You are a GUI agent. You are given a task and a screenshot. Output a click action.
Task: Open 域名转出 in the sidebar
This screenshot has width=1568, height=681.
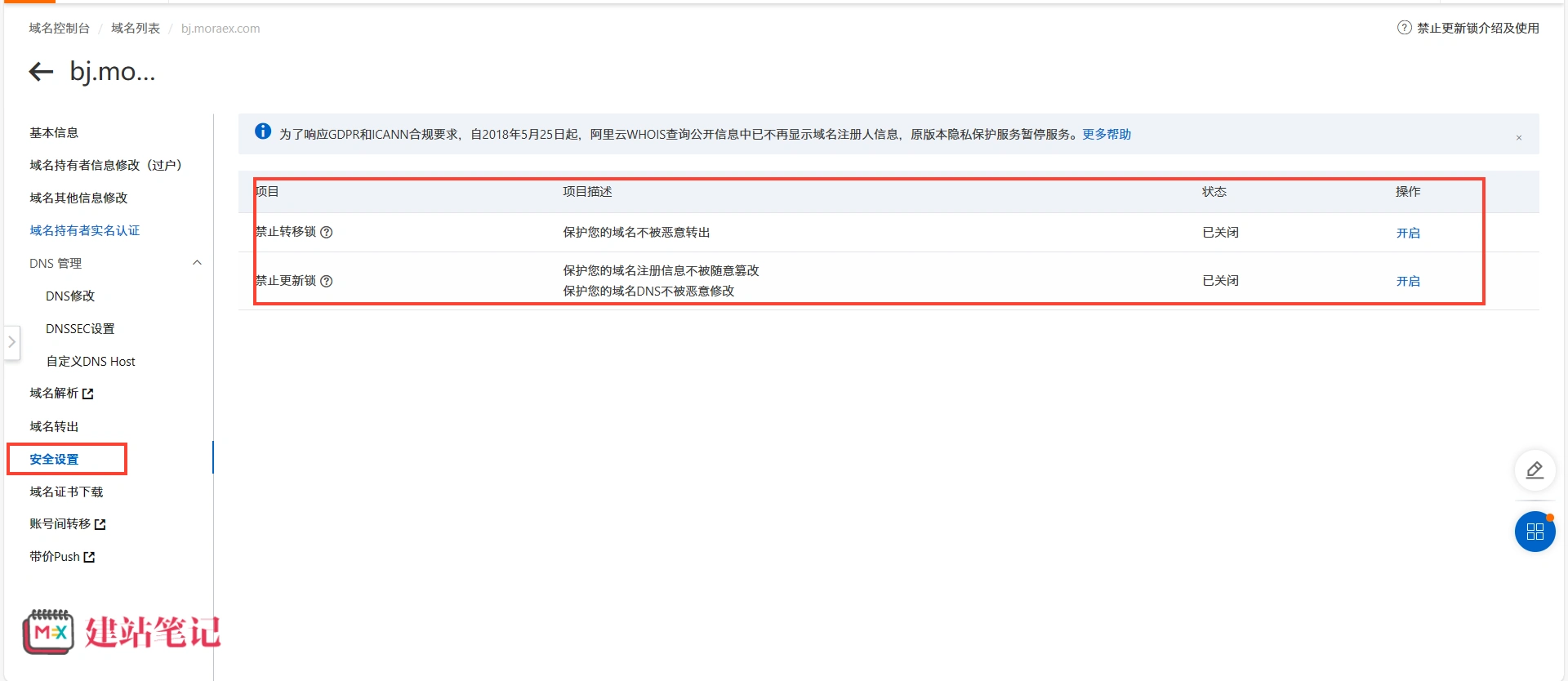(x=54, y=426)
